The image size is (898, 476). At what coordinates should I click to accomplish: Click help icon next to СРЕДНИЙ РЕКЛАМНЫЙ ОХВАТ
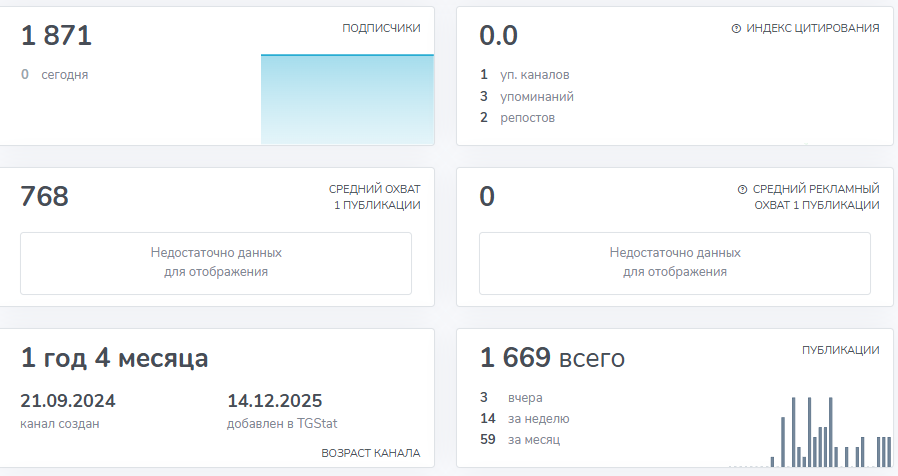tap(742, 190)
